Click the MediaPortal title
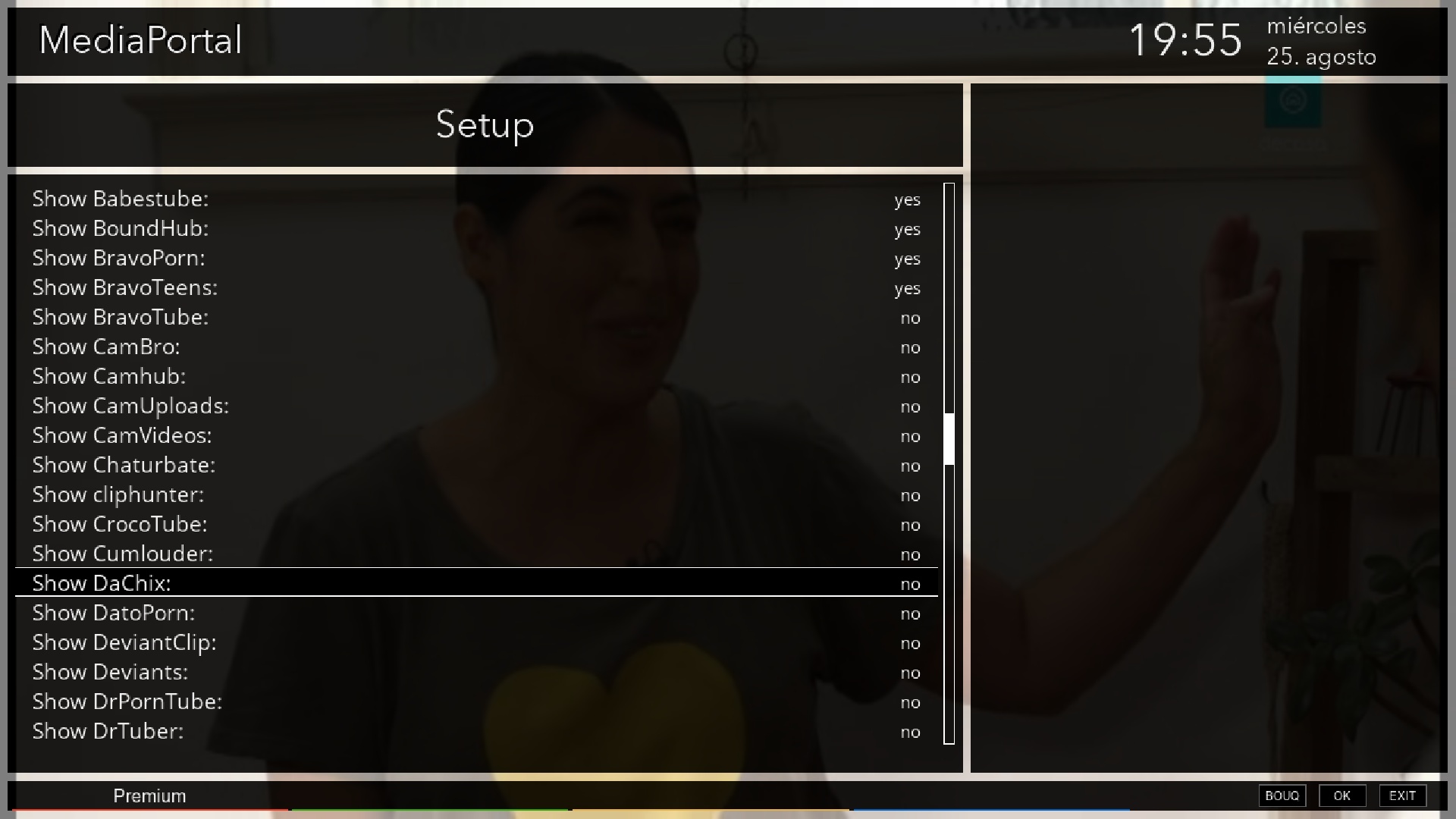This screenshot has width=1456, height=819. (x=140, y=40)
